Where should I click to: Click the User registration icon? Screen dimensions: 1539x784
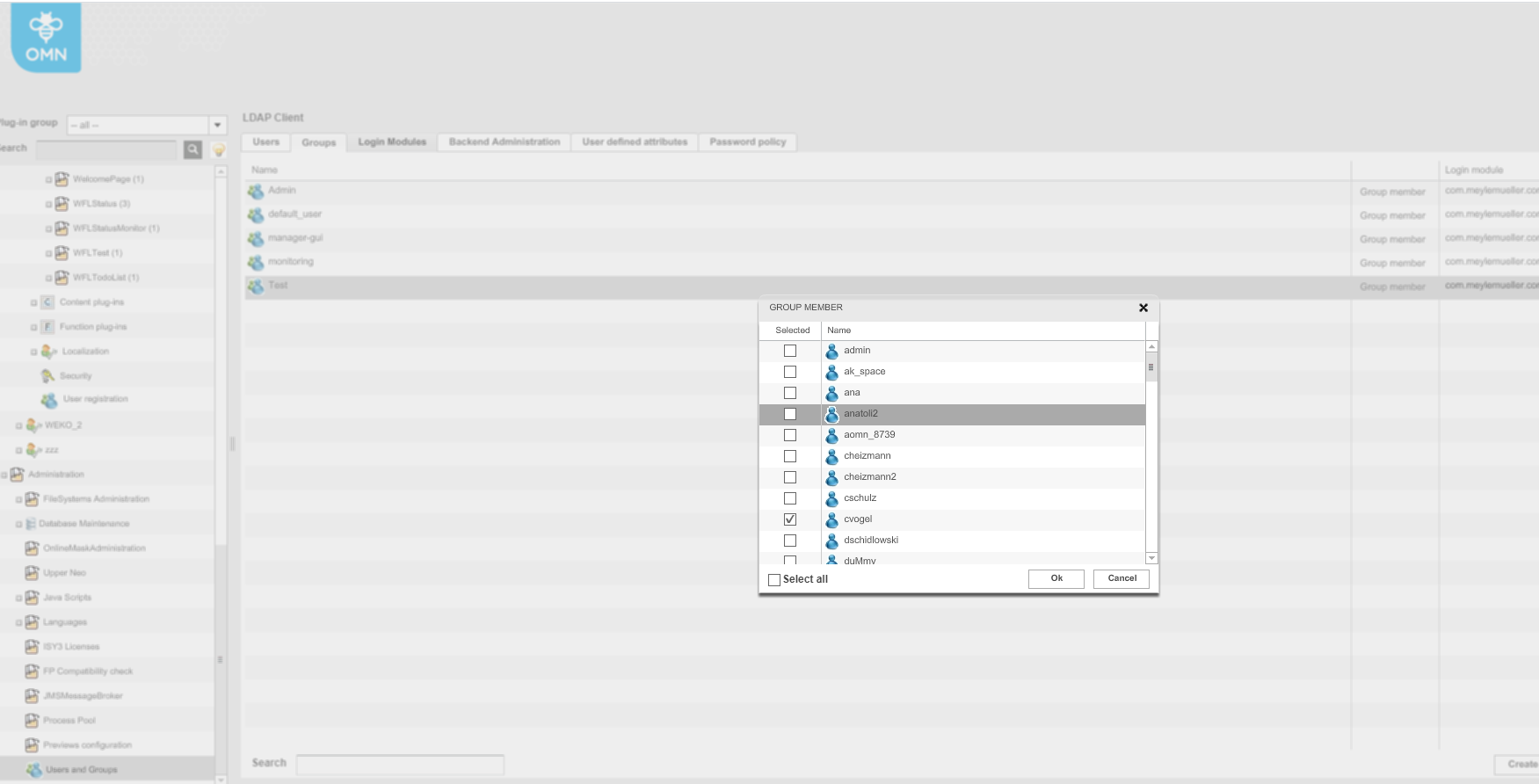49,400
